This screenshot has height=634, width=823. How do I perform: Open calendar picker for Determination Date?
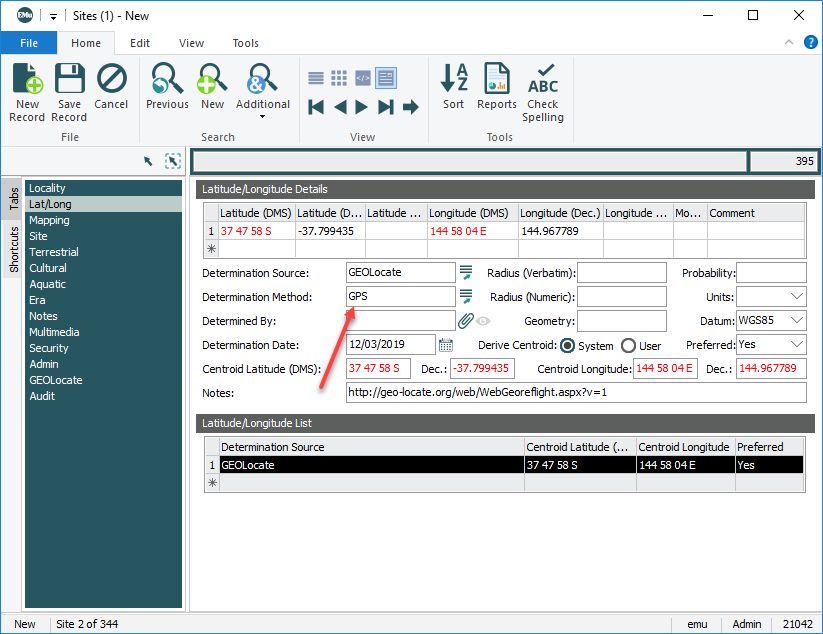coord(446,345)
